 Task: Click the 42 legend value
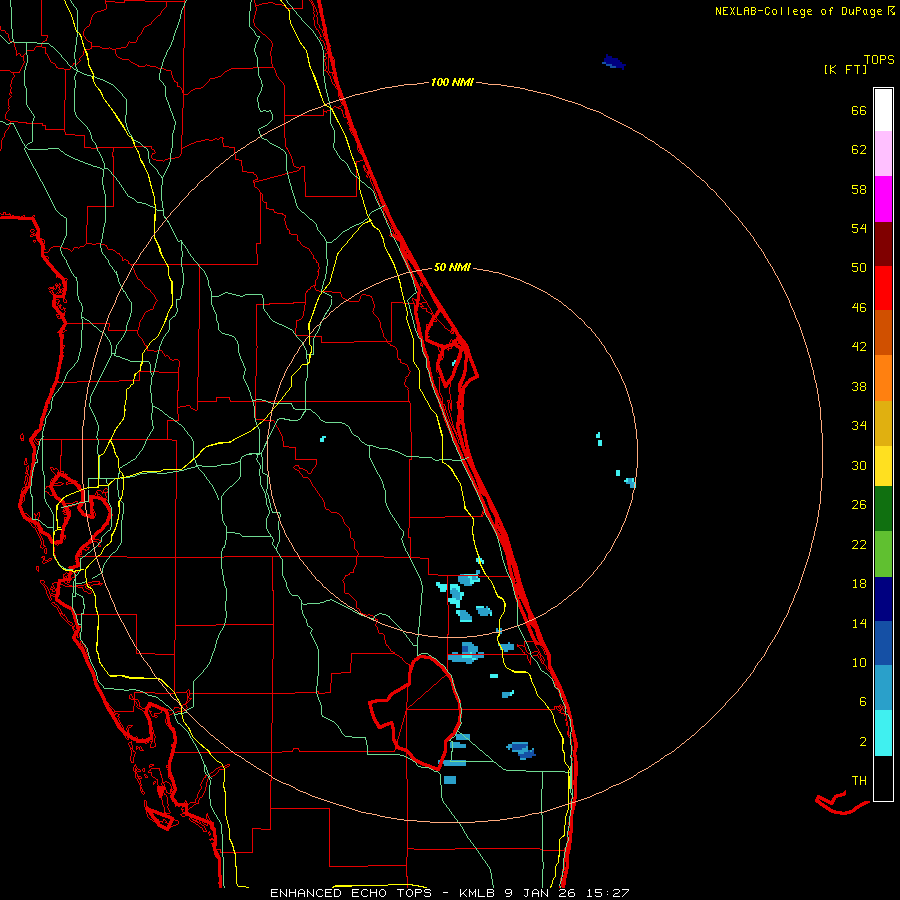pyautogui.click(x=859, y=347)
